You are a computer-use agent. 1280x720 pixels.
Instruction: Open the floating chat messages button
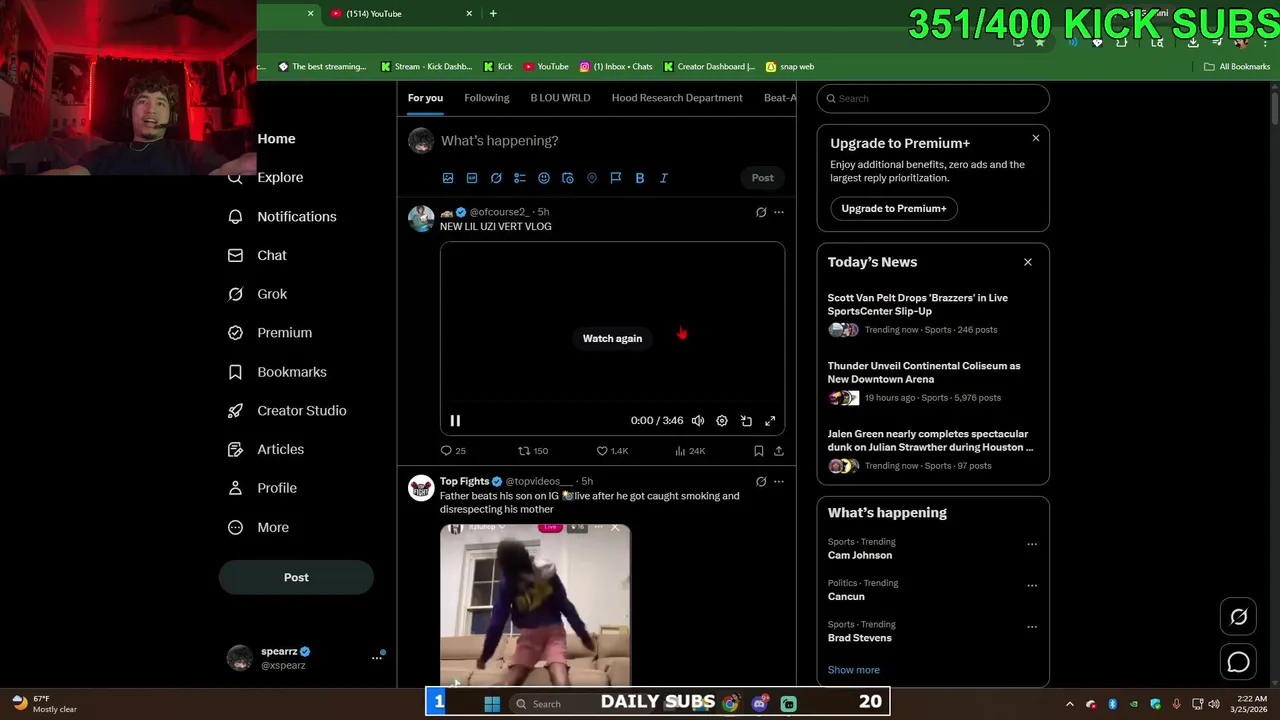coord(1239,662)
